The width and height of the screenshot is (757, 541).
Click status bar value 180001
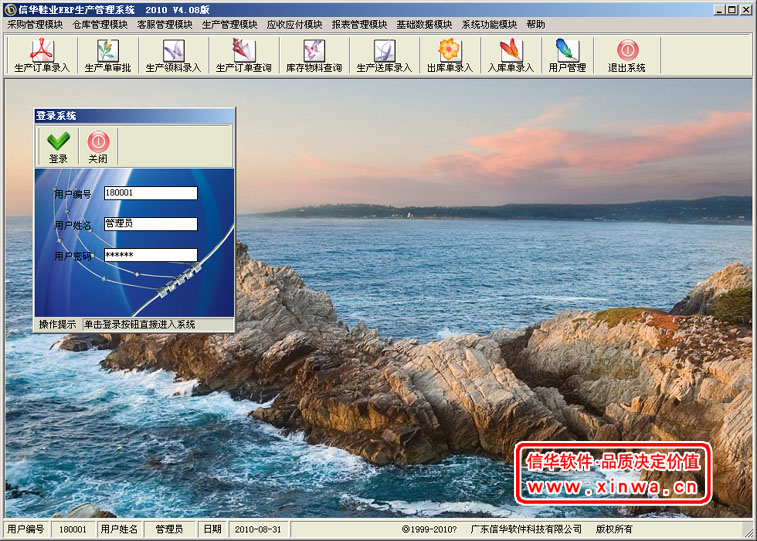coord(73,529)
